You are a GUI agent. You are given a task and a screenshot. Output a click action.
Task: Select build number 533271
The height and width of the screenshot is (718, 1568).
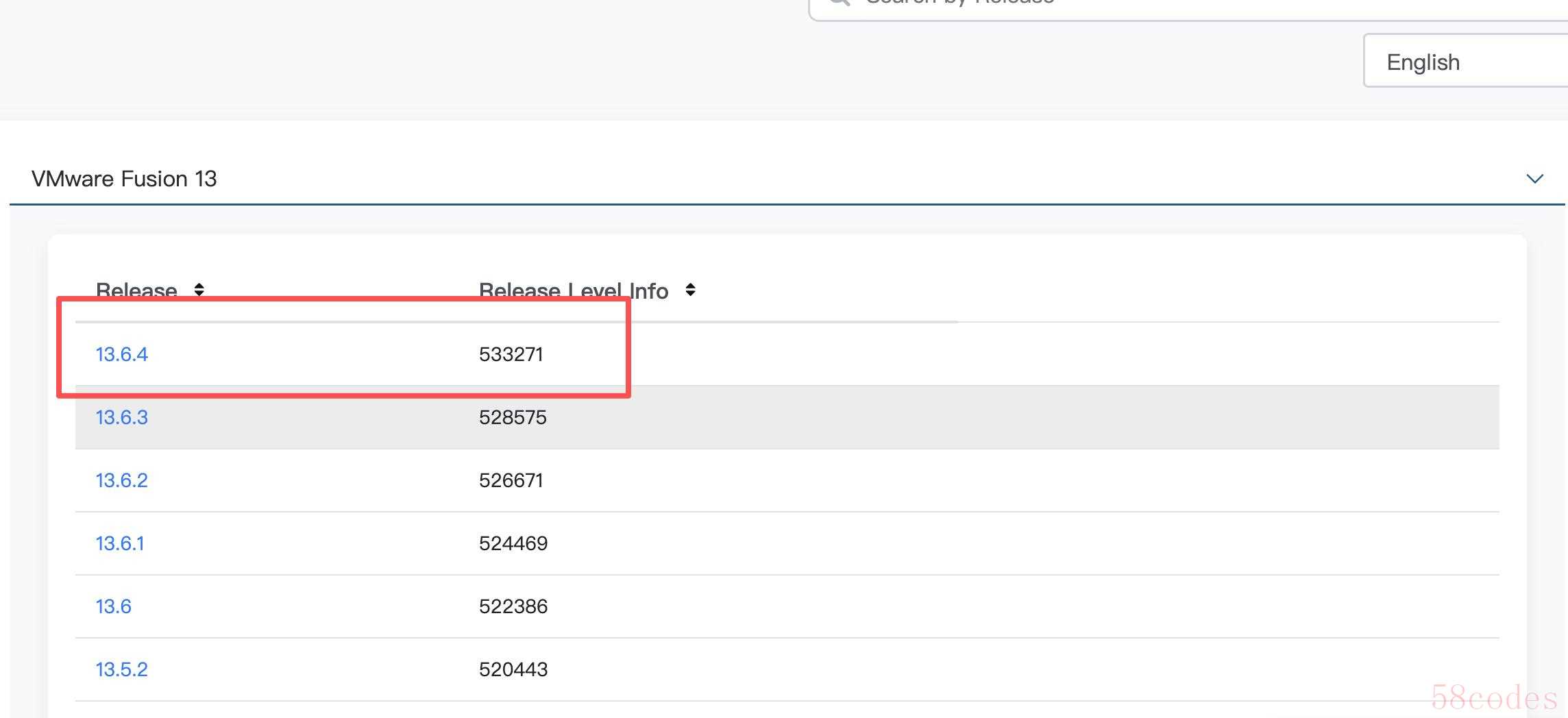pos(511,354)
